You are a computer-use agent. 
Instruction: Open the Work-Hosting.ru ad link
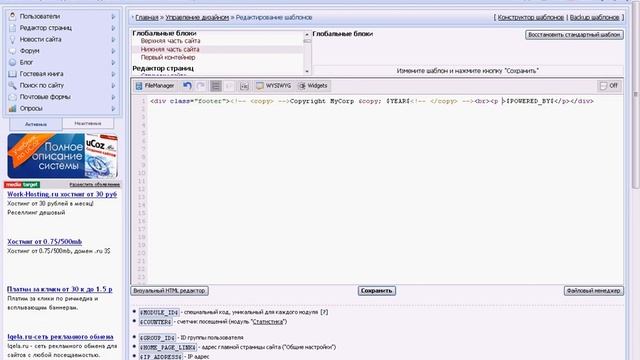click(x=62, y=194)
